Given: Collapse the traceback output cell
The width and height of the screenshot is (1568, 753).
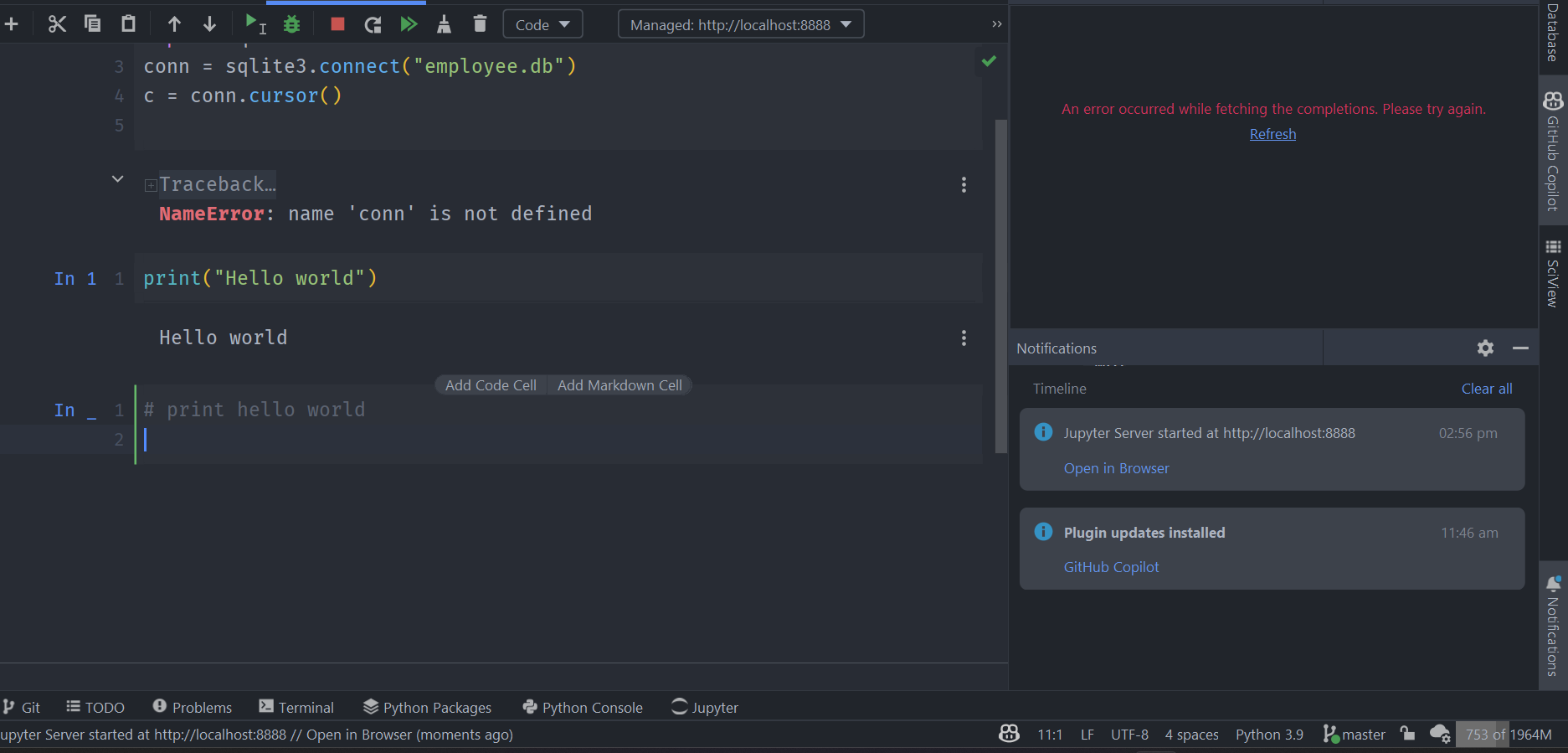Looking at the screenshot, I should coord(118,179).
